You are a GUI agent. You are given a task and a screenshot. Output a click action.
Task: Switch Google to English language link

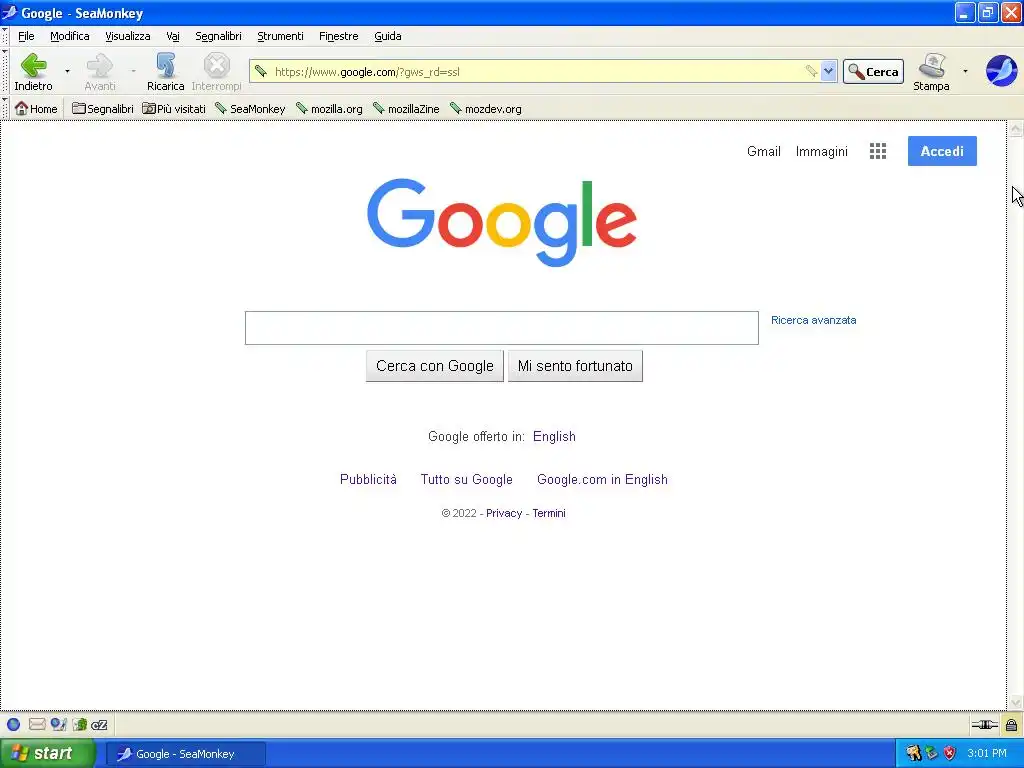pos(554,436)
